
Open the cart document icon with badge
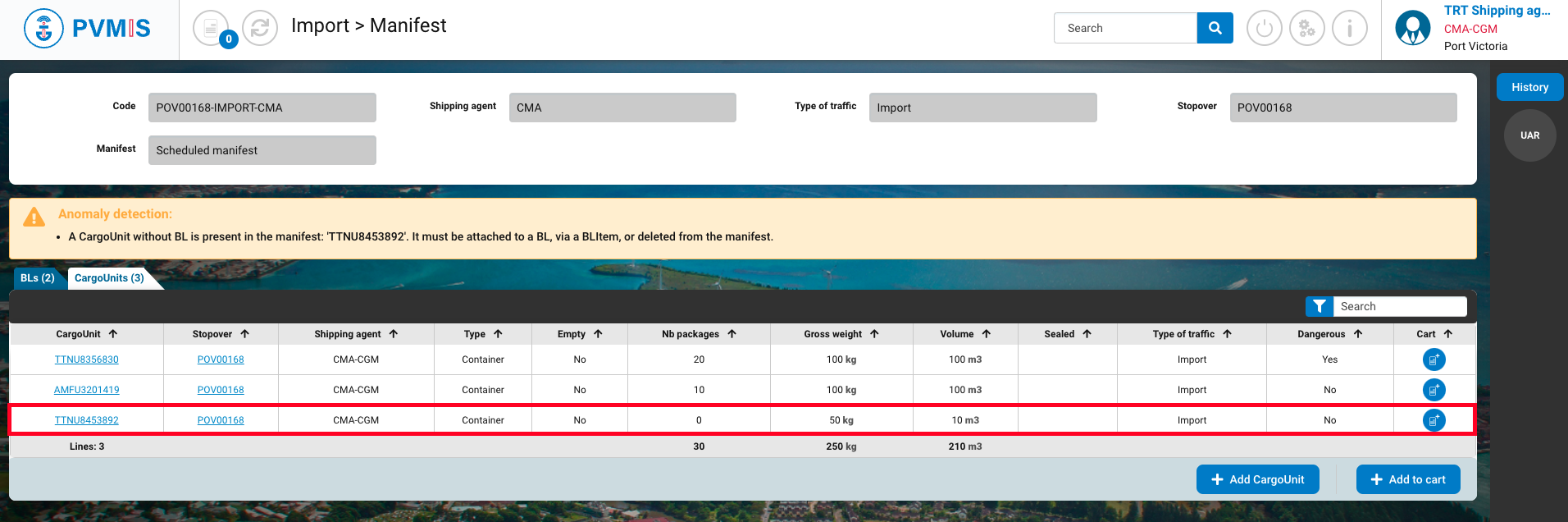coord(212,29)
